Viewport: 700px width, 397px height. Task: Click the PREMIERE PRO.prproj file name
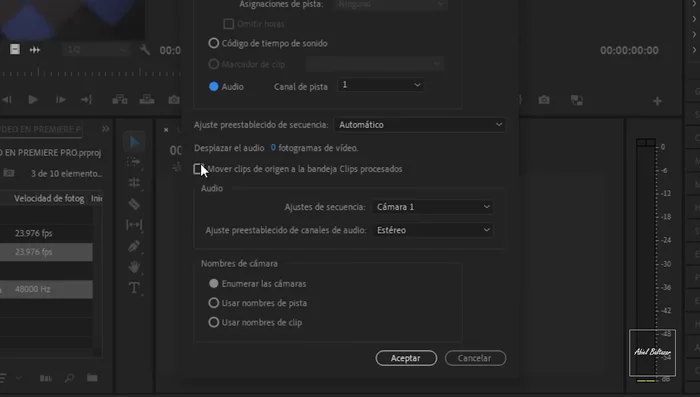pyautogui.click(x=51, y=153)
